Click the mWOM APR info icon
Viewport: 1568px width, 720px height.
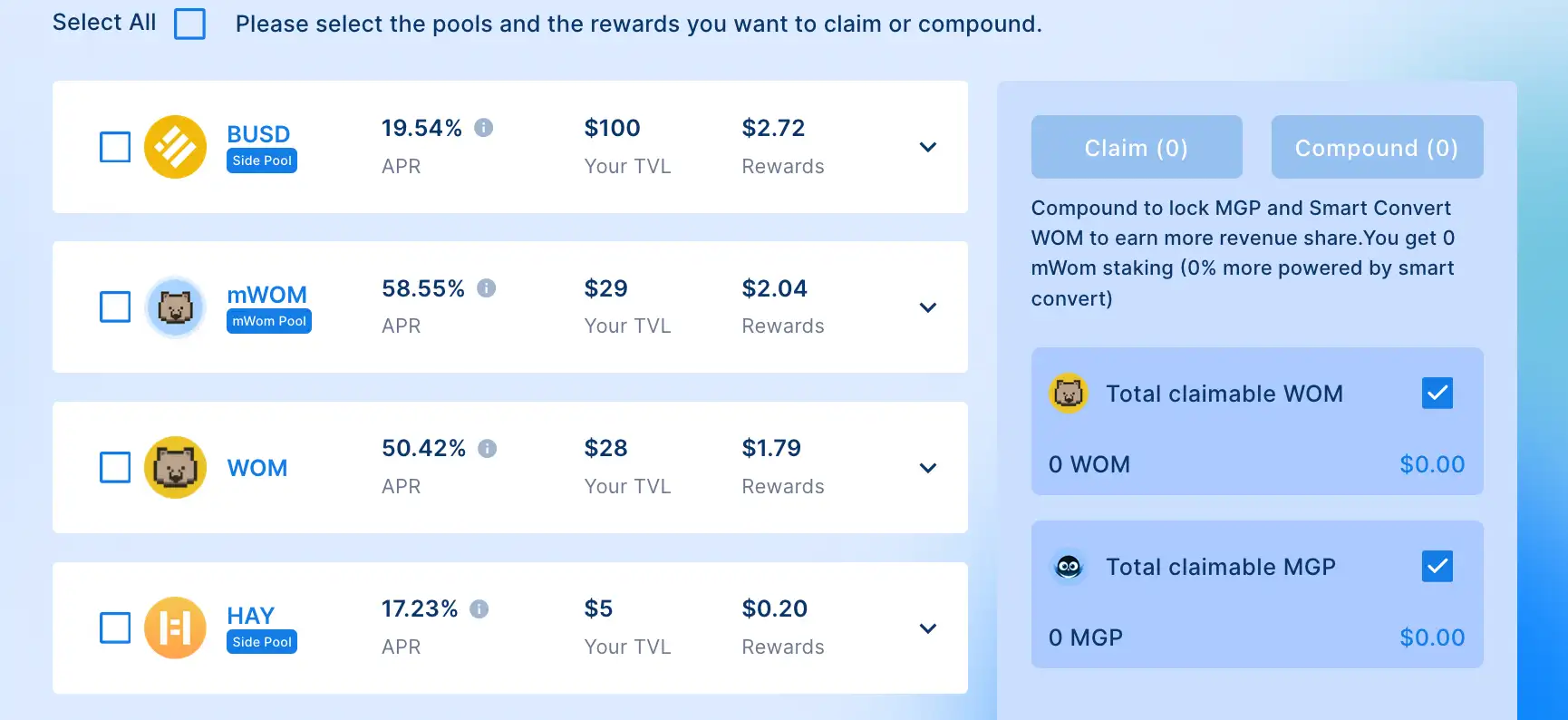click(487, 288)
